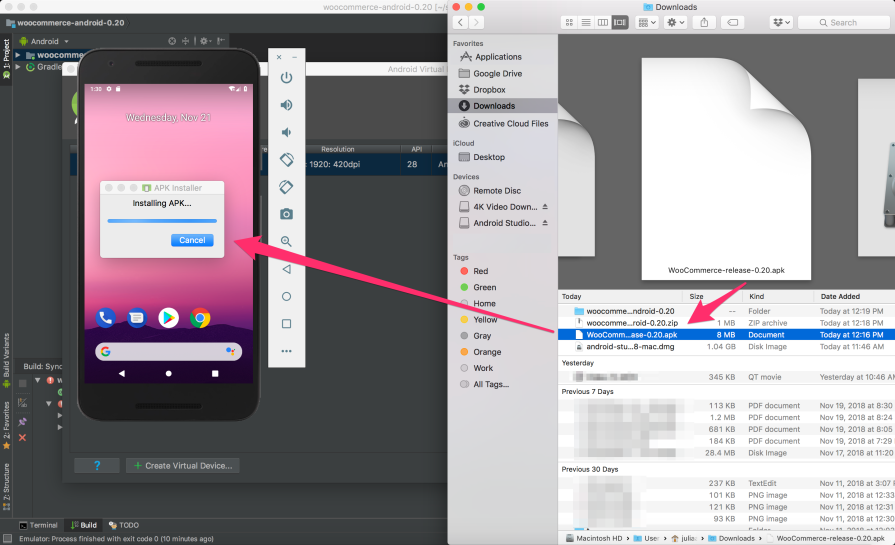Select the woocomme...ndroid-0.20 folder row
This screenshot has height=545, width=895.
click(726, 311)
